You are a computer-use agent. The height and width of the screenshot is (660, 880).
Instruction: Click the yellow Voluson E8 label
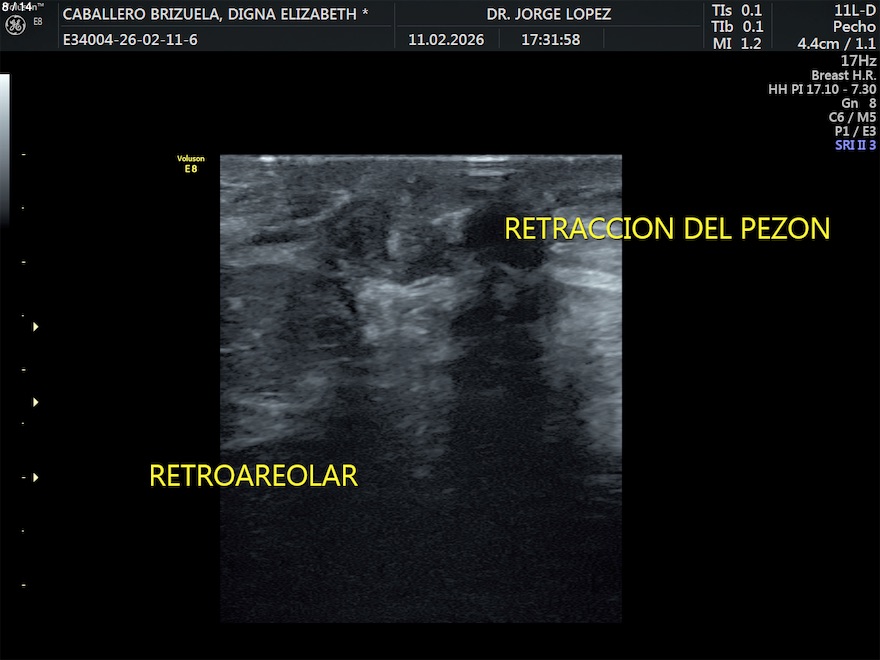click(x=190, y=164)
